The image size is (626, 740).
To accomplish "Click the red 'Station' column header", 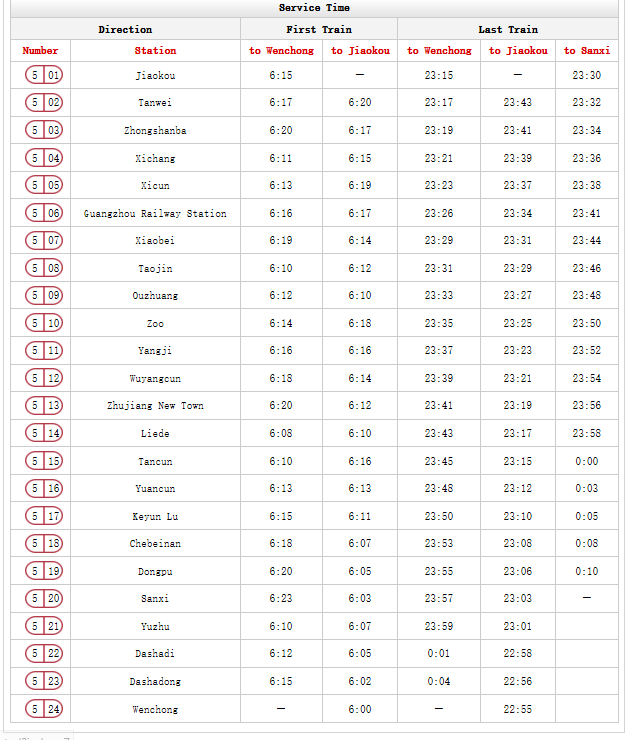I will (155, 50).
